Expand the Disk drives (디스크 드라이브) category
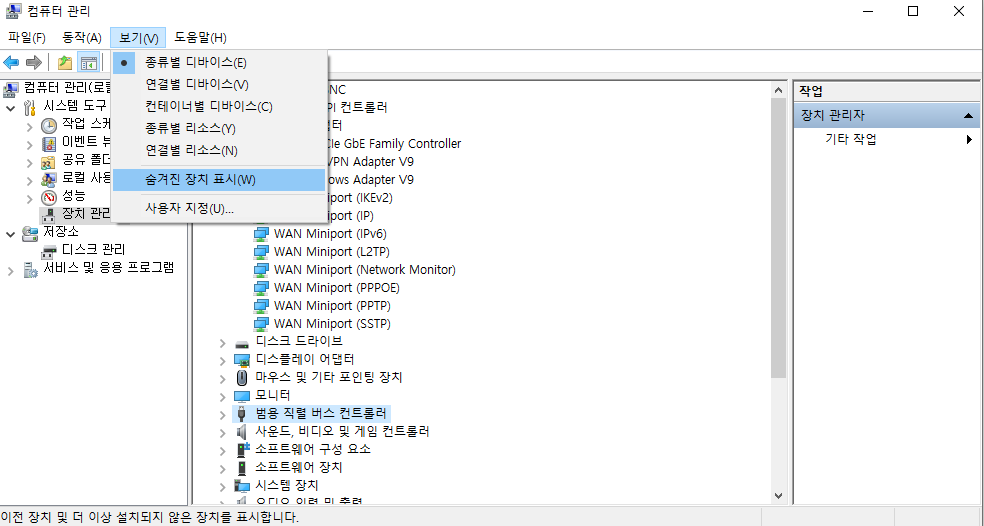984x526 pixels. (223, 343)
